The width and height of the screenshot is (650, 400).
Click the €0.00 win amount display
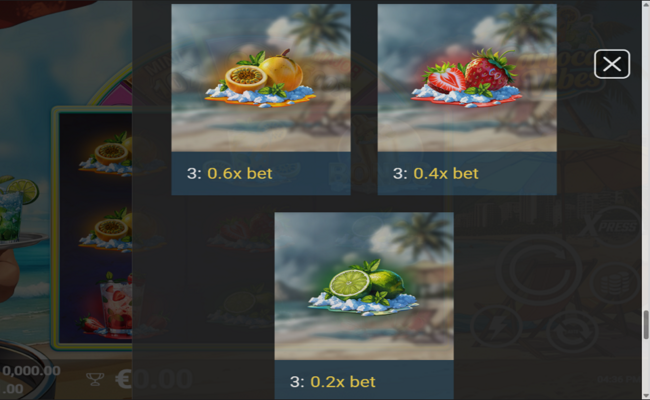[154, 379]
